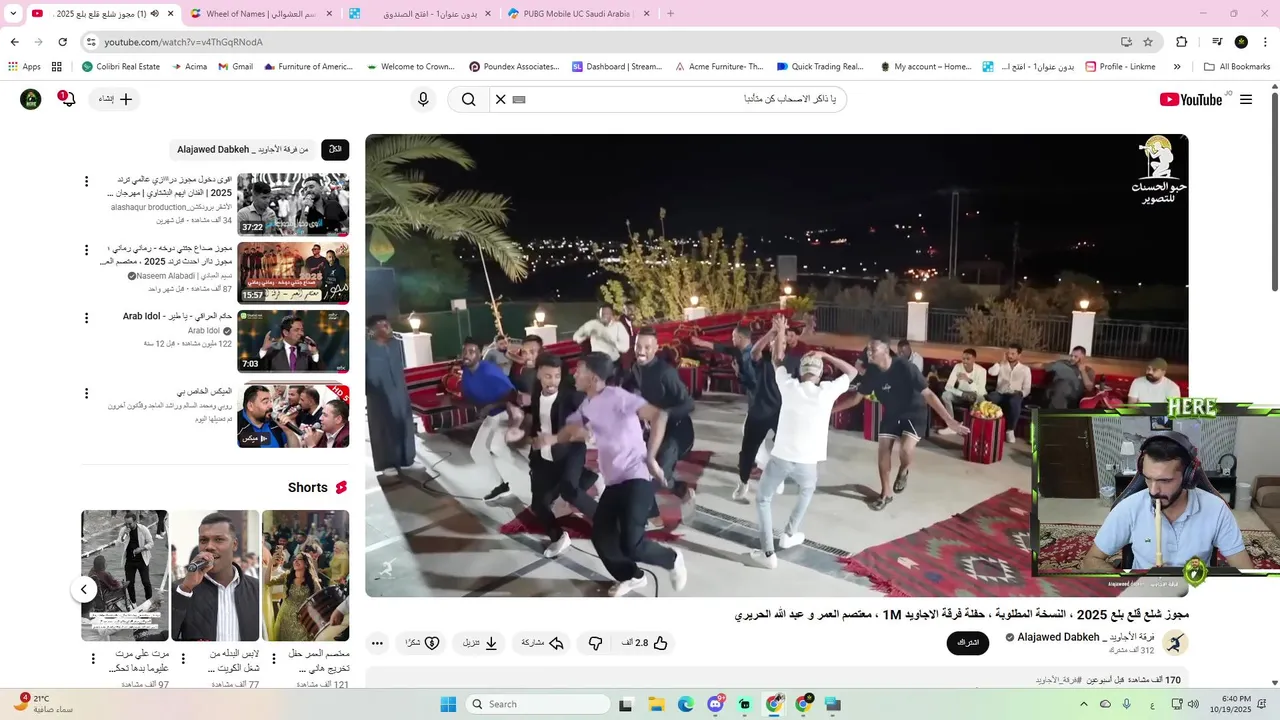Open the Arab Idol 7:03 video thumbnail

coord(293,341)
